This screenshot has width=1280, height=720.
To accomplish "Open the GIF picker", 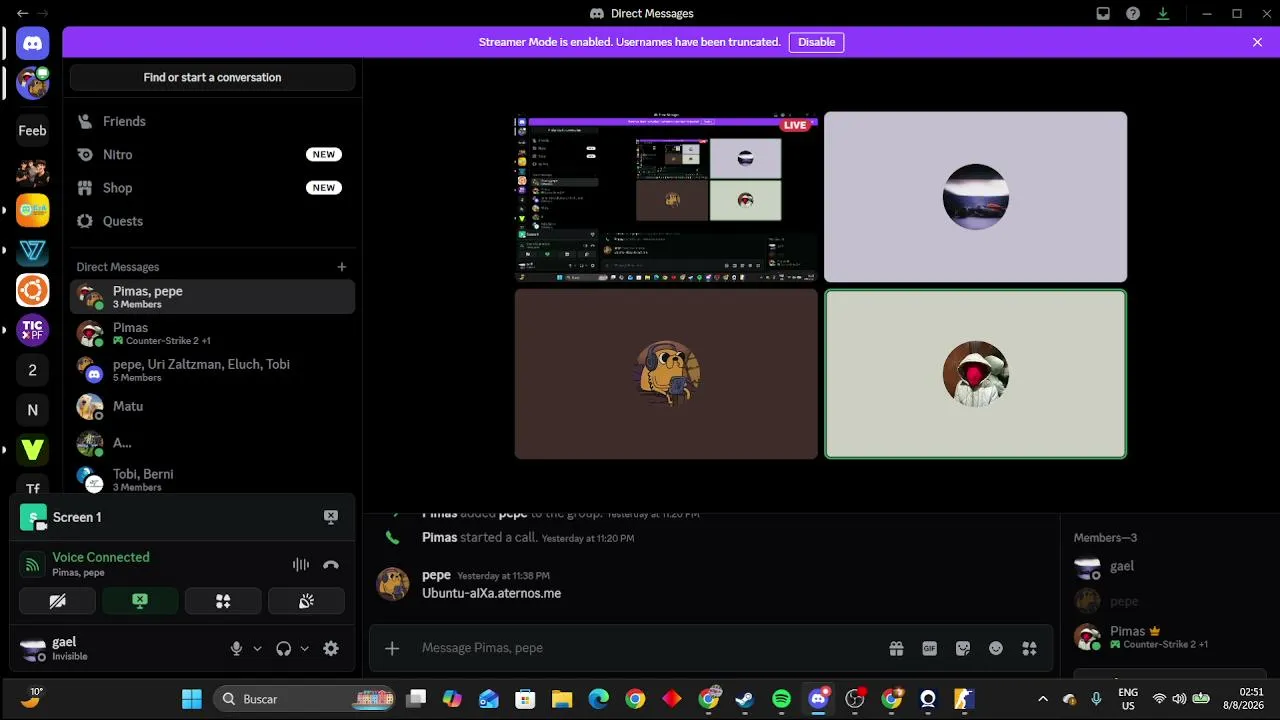I will tap(929, 648).
